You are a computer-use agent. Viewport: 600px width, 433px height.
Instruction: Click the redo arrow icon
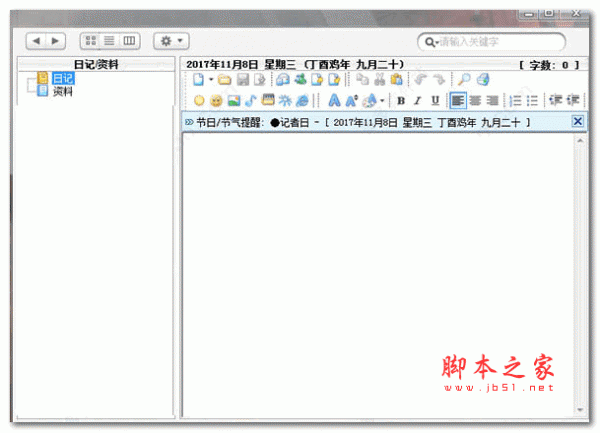439,80
